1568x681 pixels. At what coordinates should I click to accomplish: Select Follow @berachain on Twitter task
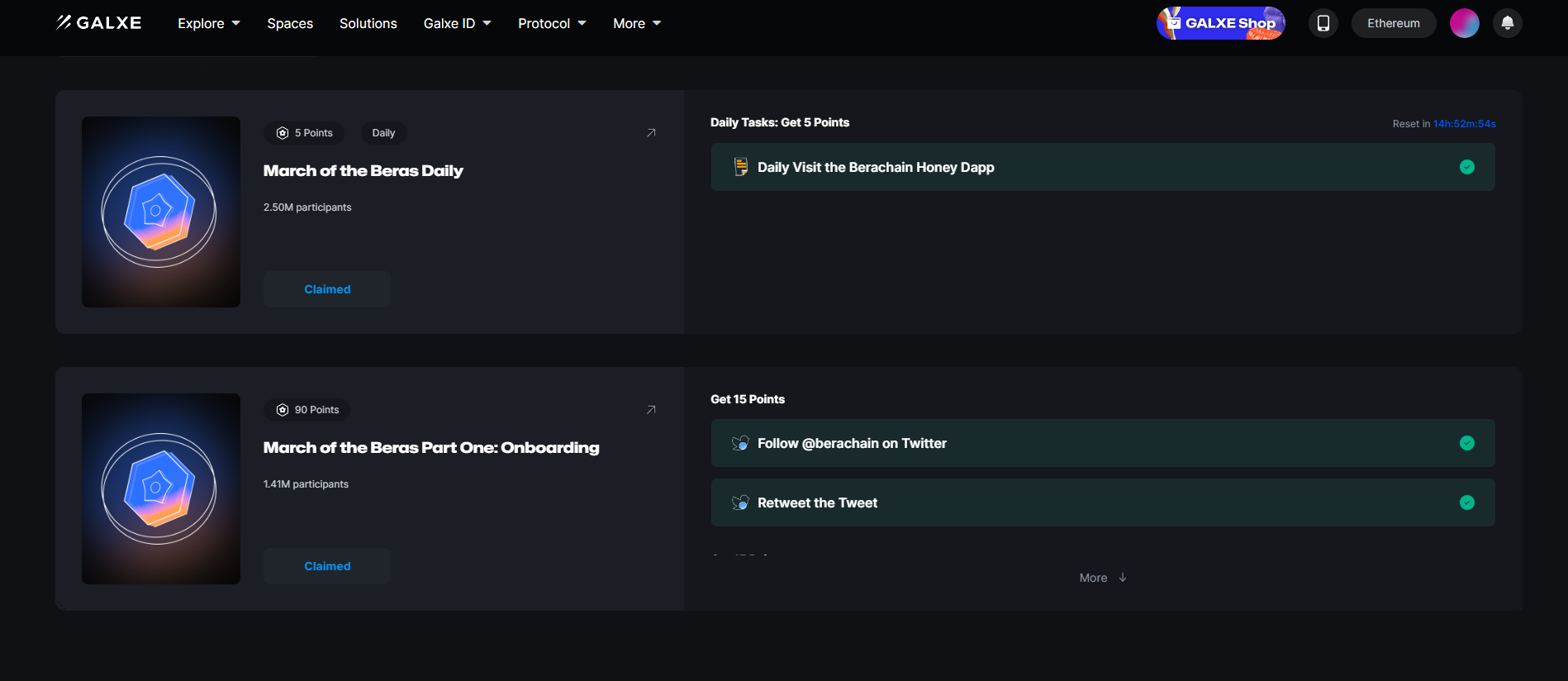[x=1103, y=443]
